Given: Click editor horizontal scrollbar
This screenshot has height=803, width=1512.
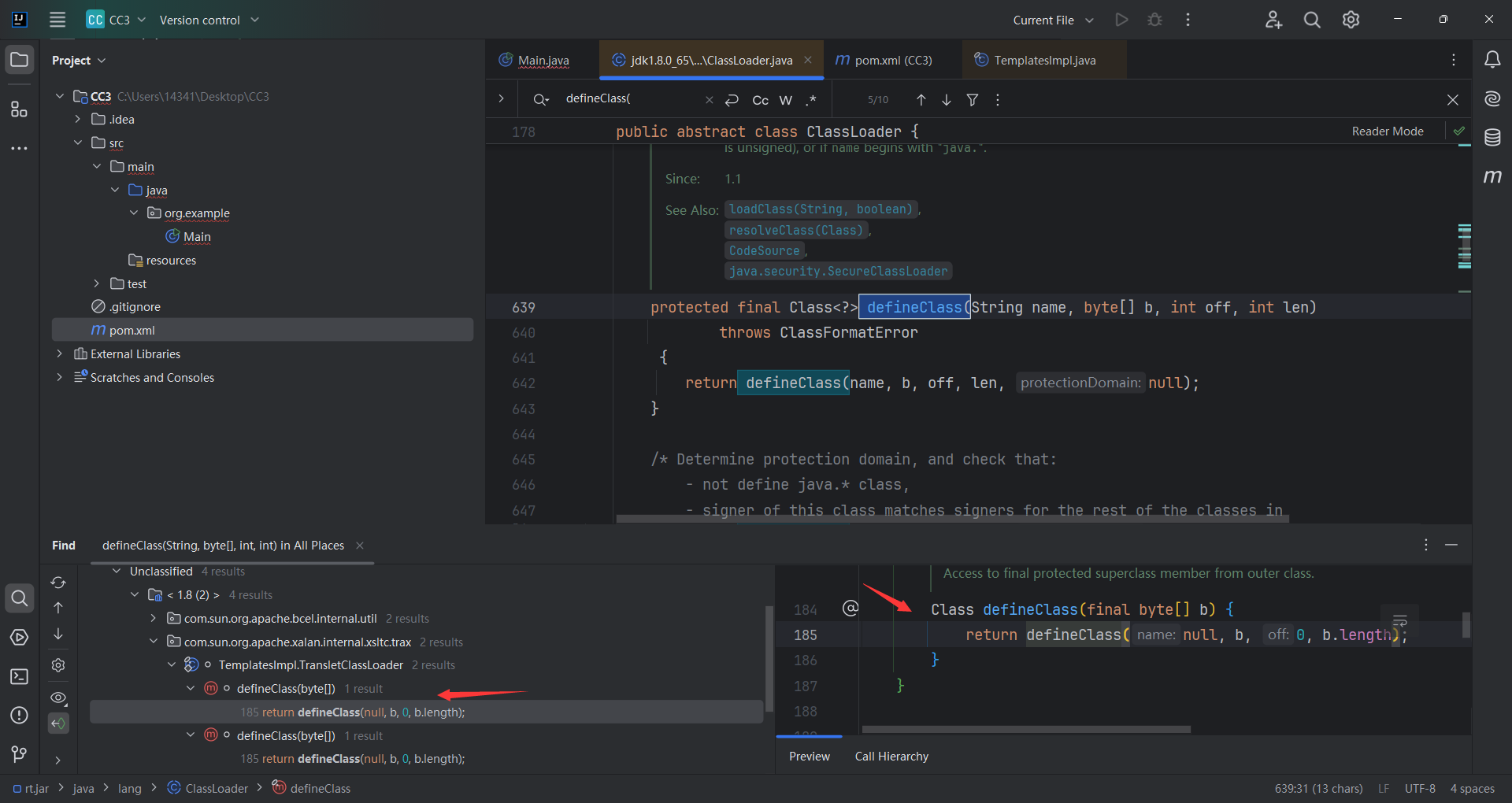Looking at the screenshot, I should coord(953,520).
